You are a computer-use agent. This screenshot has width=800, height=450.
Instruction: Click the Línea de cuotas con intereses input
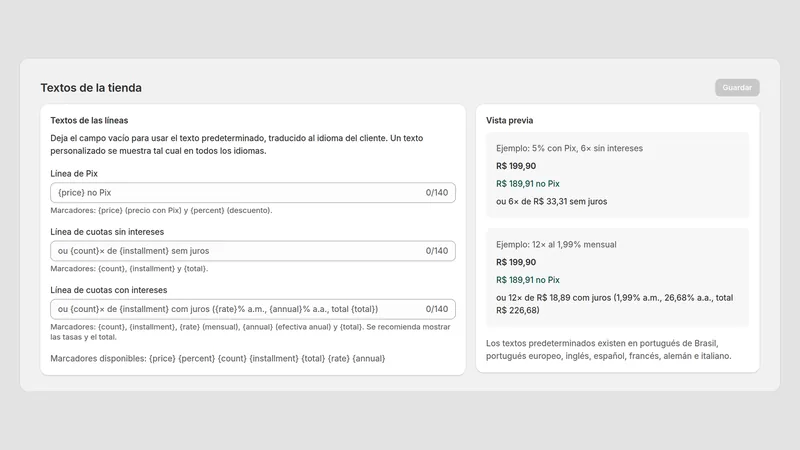pyautogui.click(x=253, y=309)
